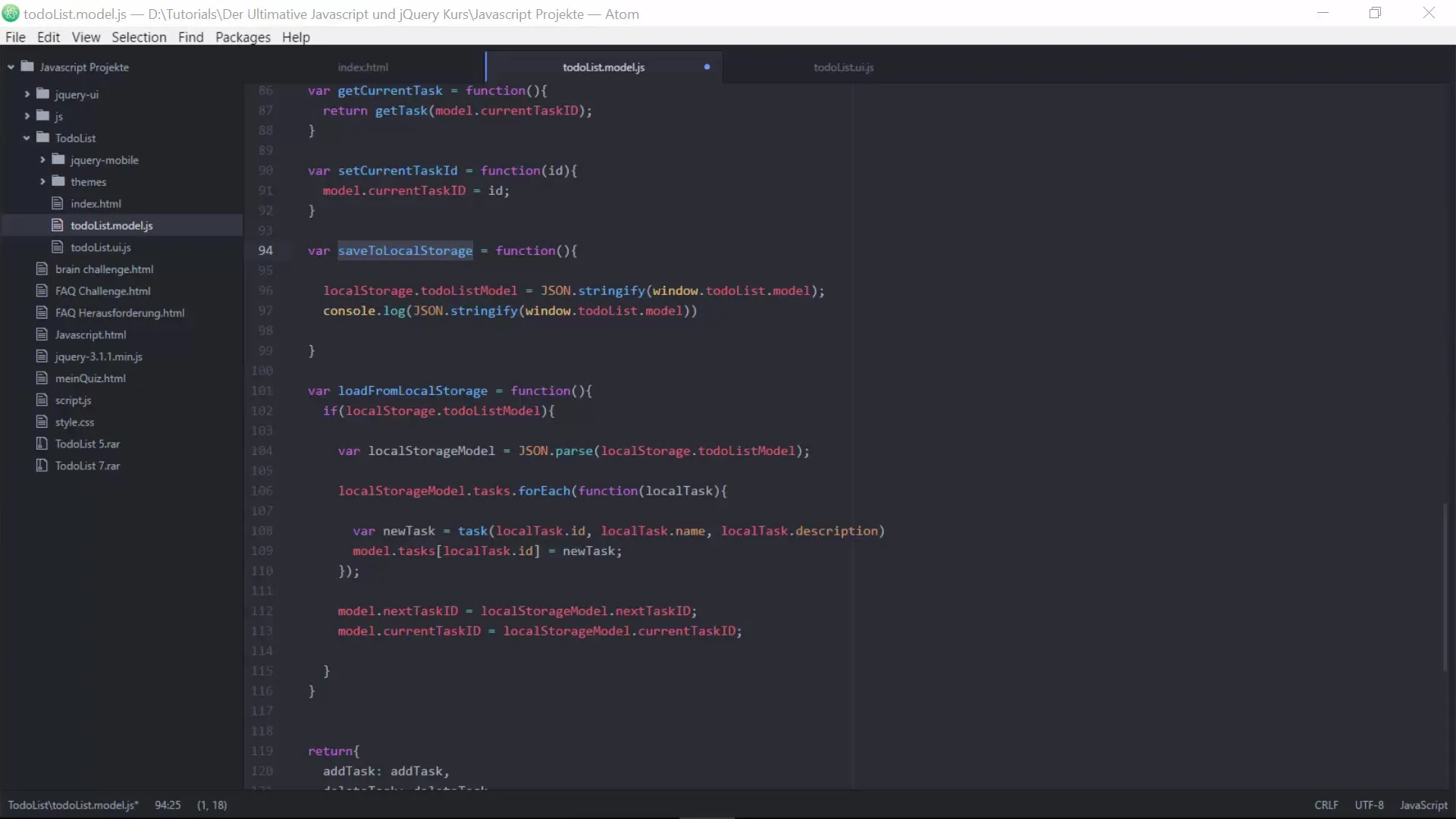Click the Atom logo in the title bar
1456x819 pixels.
(11, 14)
